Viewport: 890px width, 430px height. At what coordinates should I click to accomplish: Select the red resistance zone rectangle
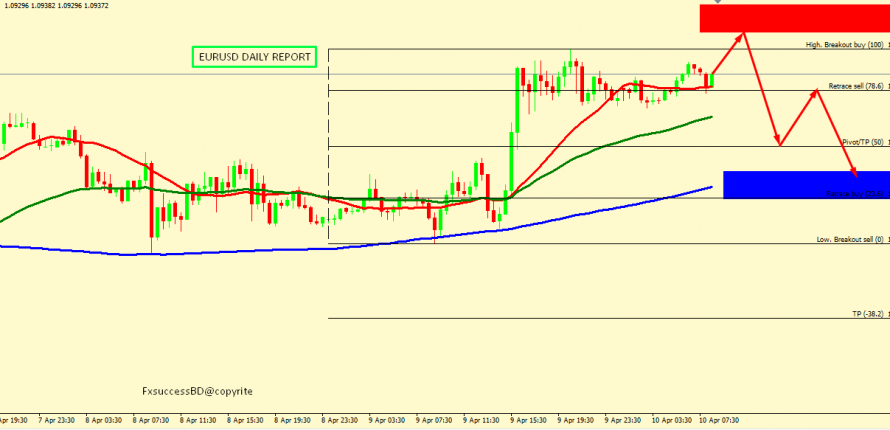794,18
